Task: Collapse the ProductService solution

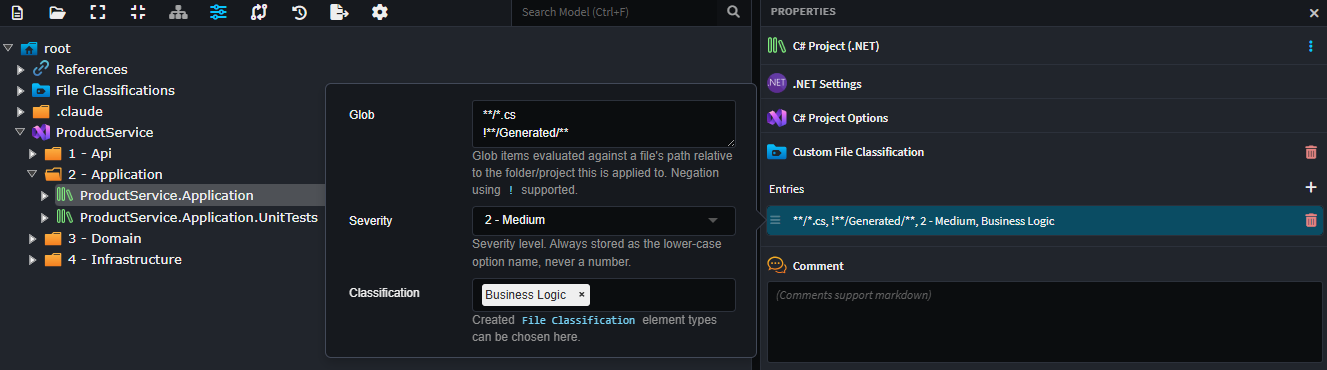Action: click(20, 132)
